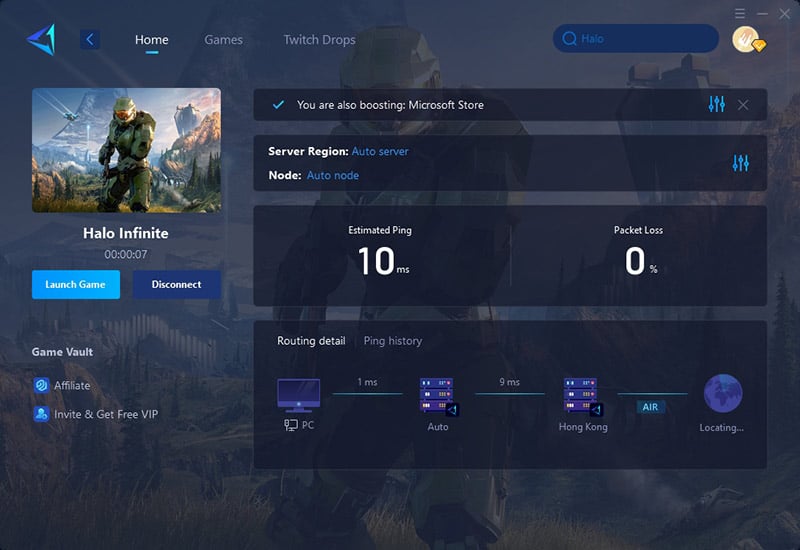Go back using the back arrow button

(x=90, y=39)
